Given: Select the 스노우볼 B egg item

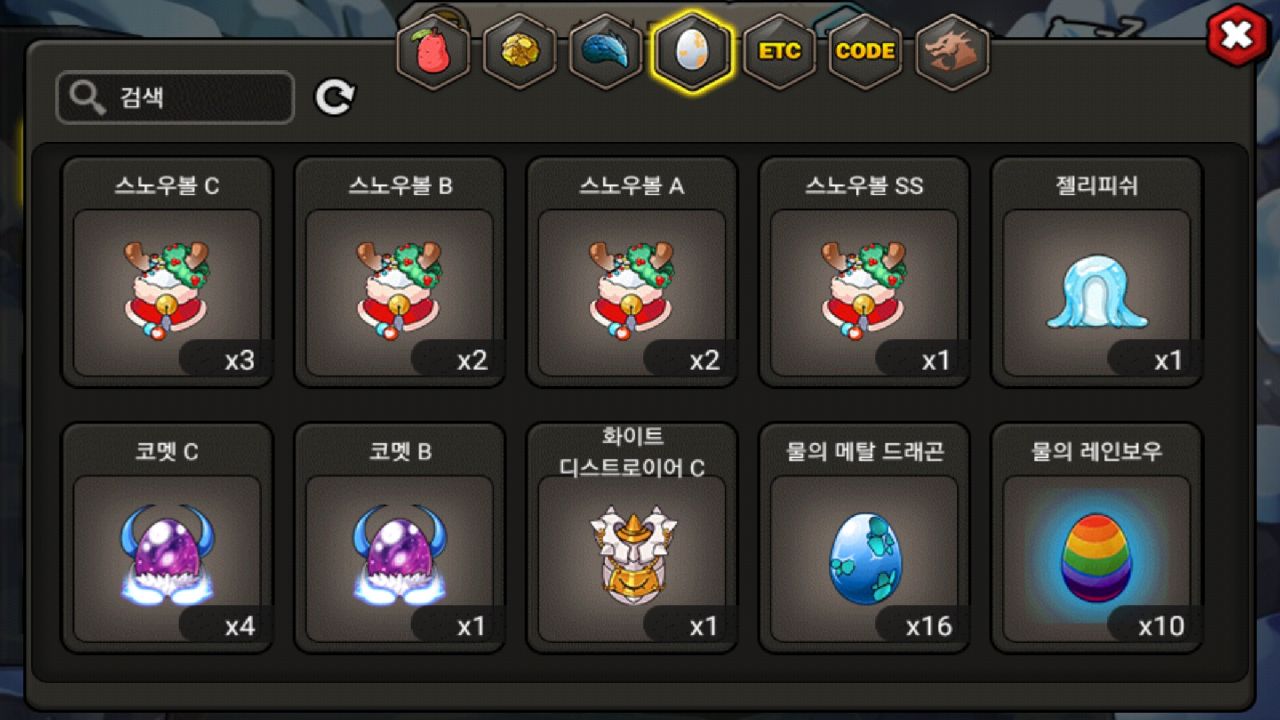Looking at the screenshot, I should 399,272.
